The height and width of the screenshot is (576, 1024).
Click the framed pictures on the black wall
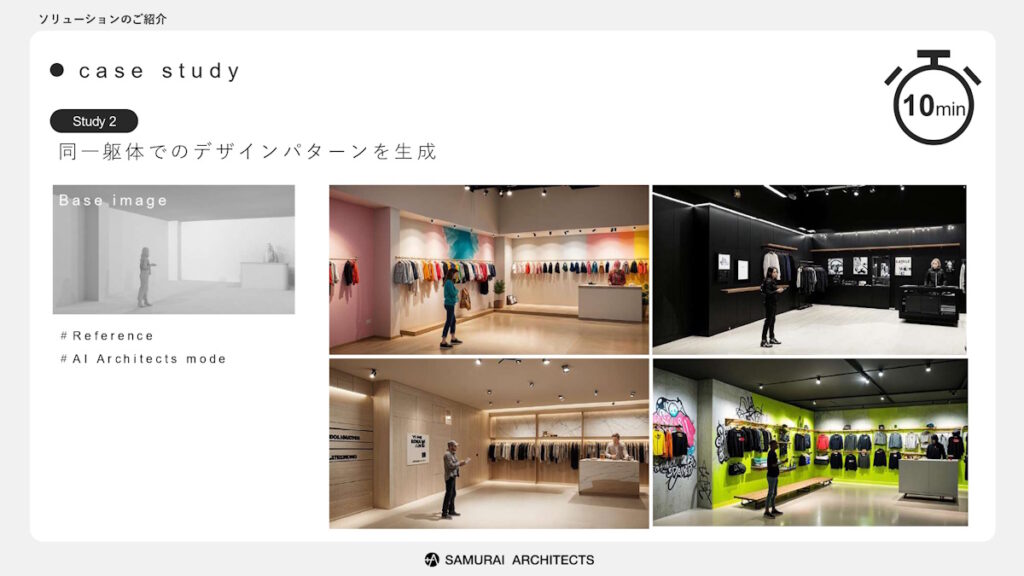pos(869,266)
